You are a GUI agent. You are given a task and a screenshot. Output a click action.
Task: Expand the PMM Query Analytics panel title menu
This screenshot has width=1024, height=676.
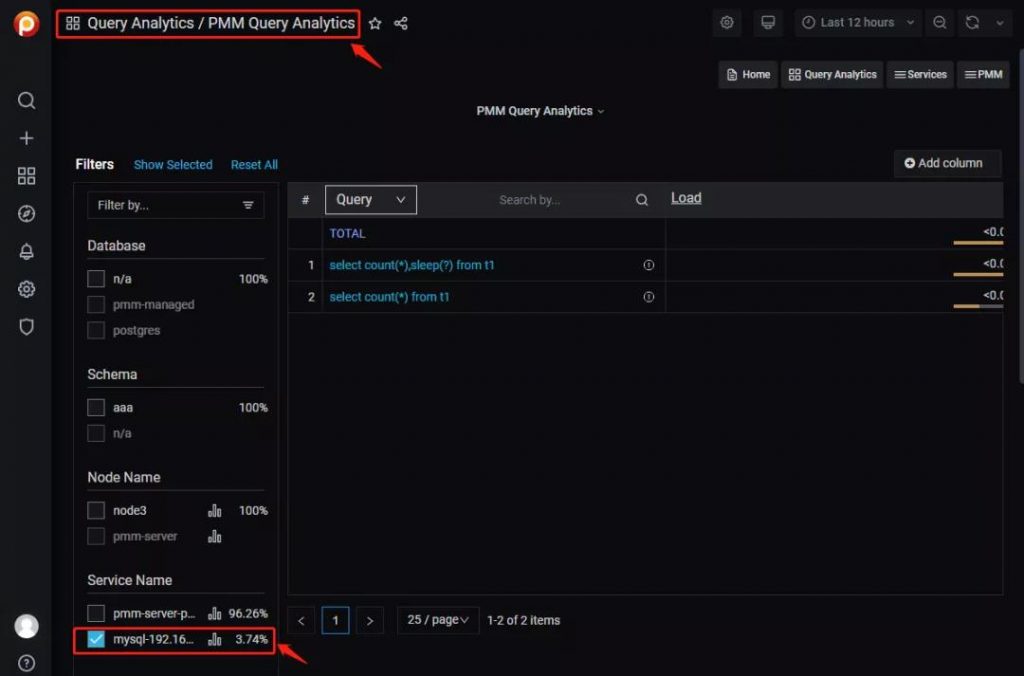[x=540, y=111]
